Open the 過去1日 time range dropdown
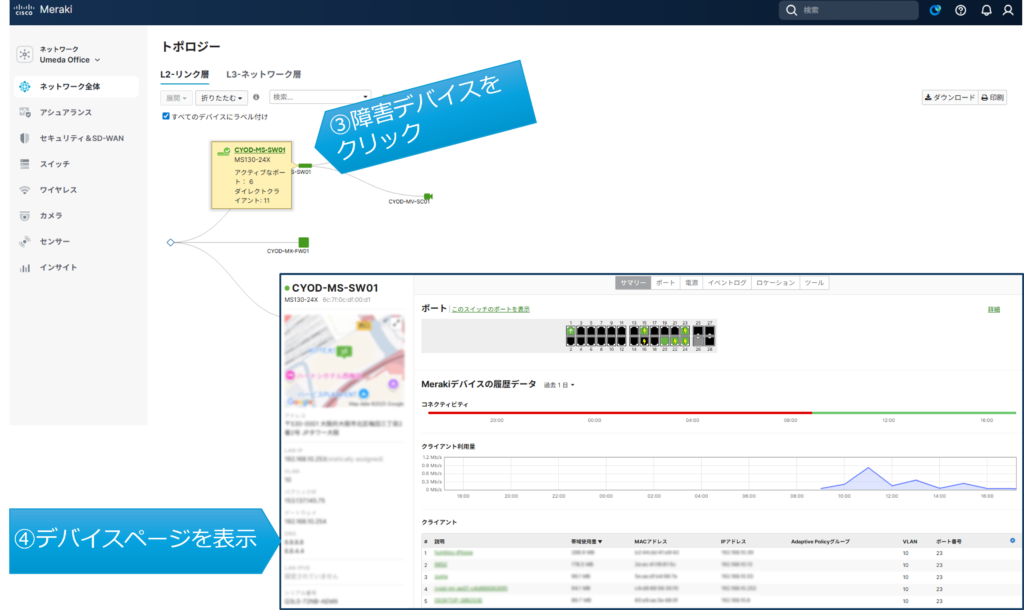This screenshot has width=1024, height=610. pyautogui.click(x=559, y=385)
